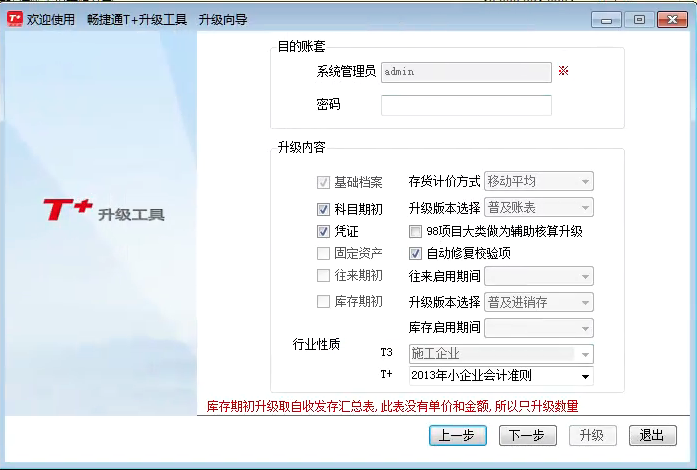Click the 行业性质 label

(316, 344)
